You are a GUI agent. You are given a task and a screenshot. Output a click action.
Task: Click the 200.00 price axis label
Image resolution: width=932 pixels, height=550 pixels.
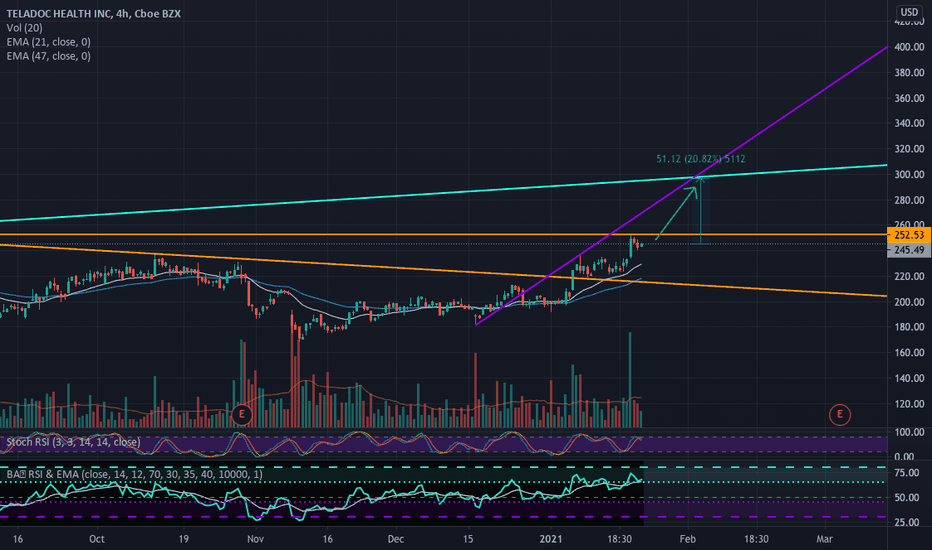(909, 302)
